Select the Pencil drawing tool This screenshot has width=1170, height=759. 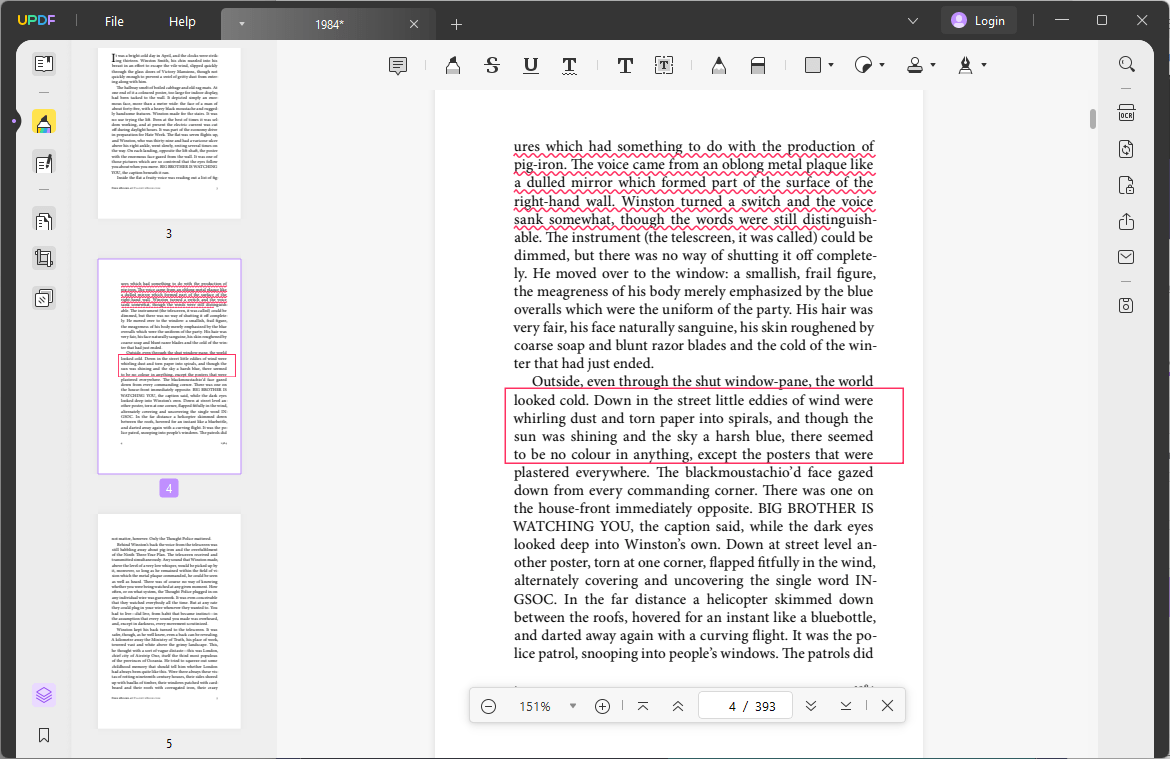click(719, 66)
